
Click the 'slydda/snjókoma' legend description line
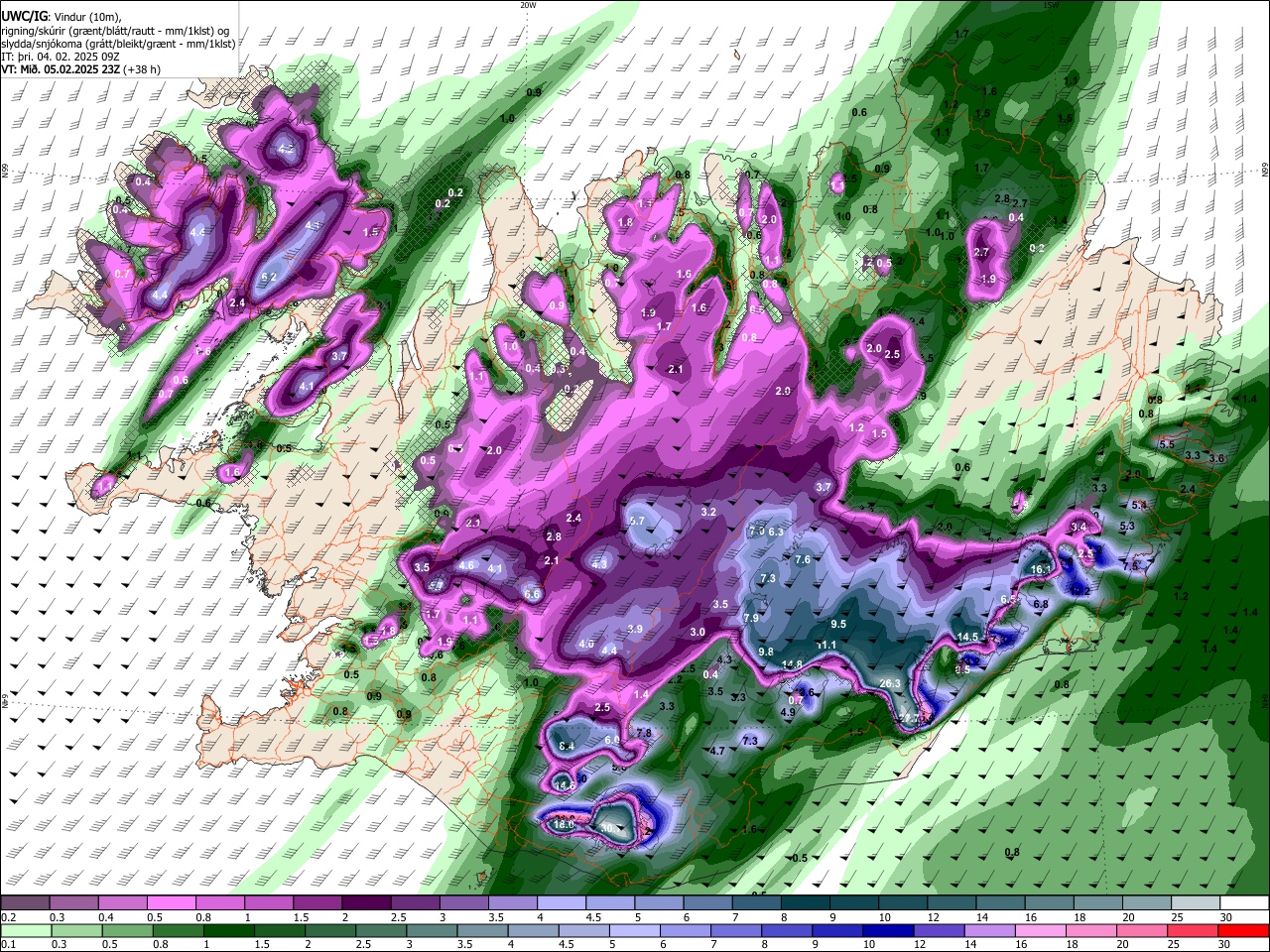click(118, 44)
